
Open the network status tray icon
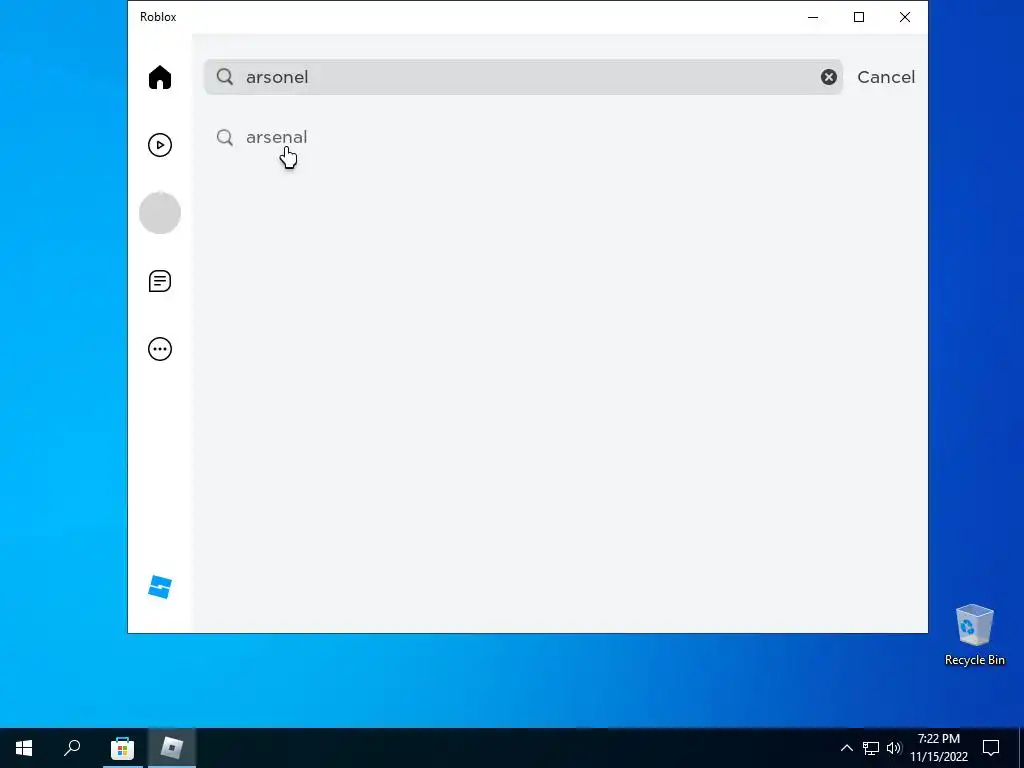871,748
